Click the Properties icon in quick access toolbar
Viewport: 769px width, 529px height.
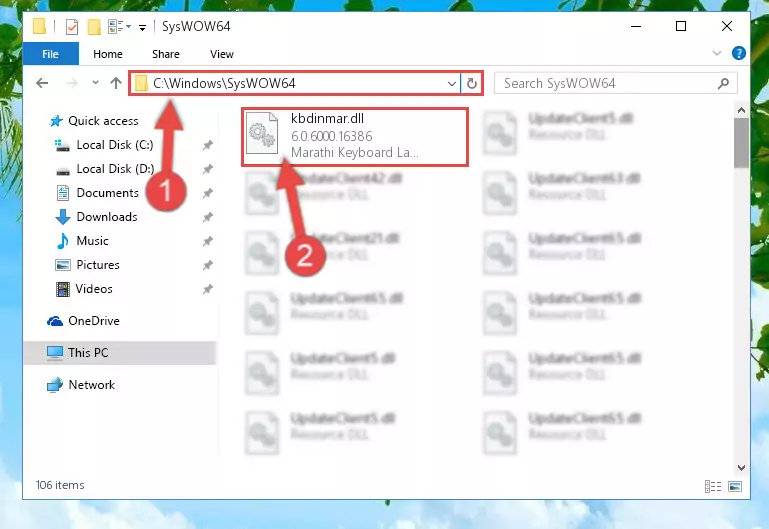click(x=72, y=26)
